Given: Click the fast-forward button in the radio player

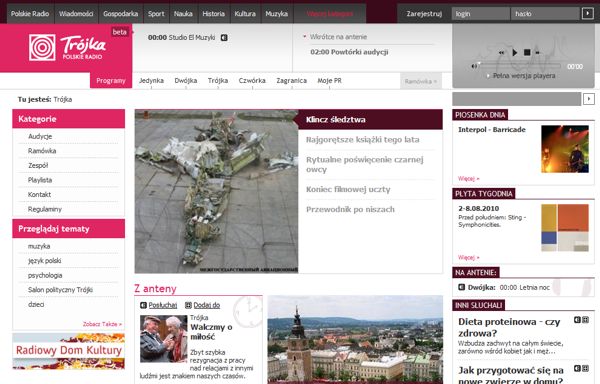Looking at the screenshot, I should pos(537,53).
